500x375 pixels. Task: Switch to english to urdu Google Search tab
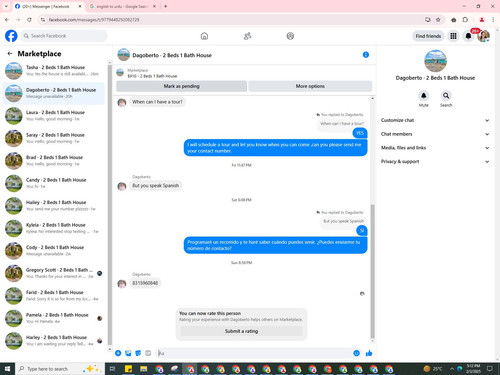(122, 6)
